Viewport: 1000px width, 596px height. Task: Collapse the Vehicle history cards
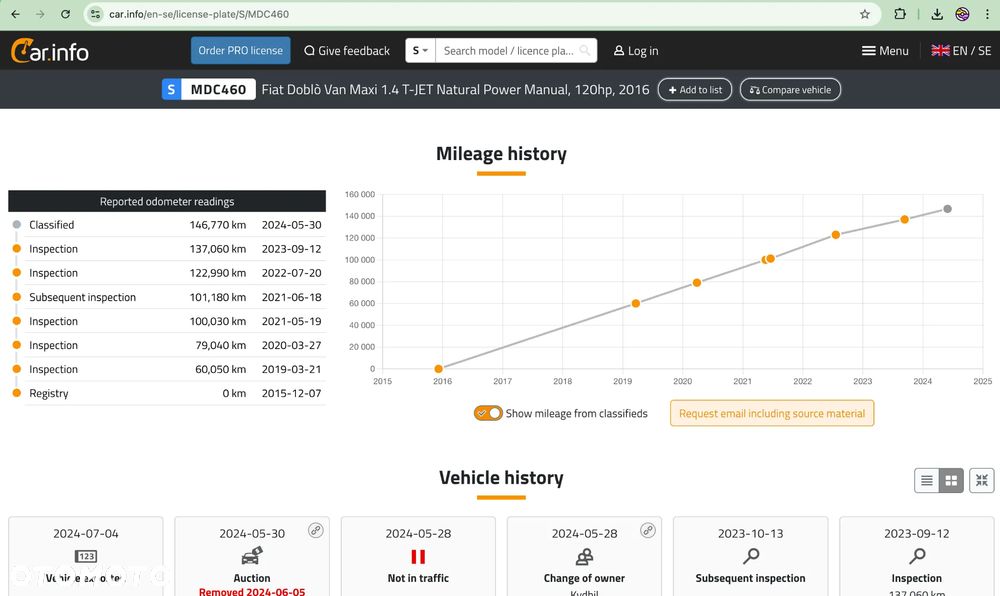pos(982,480)
